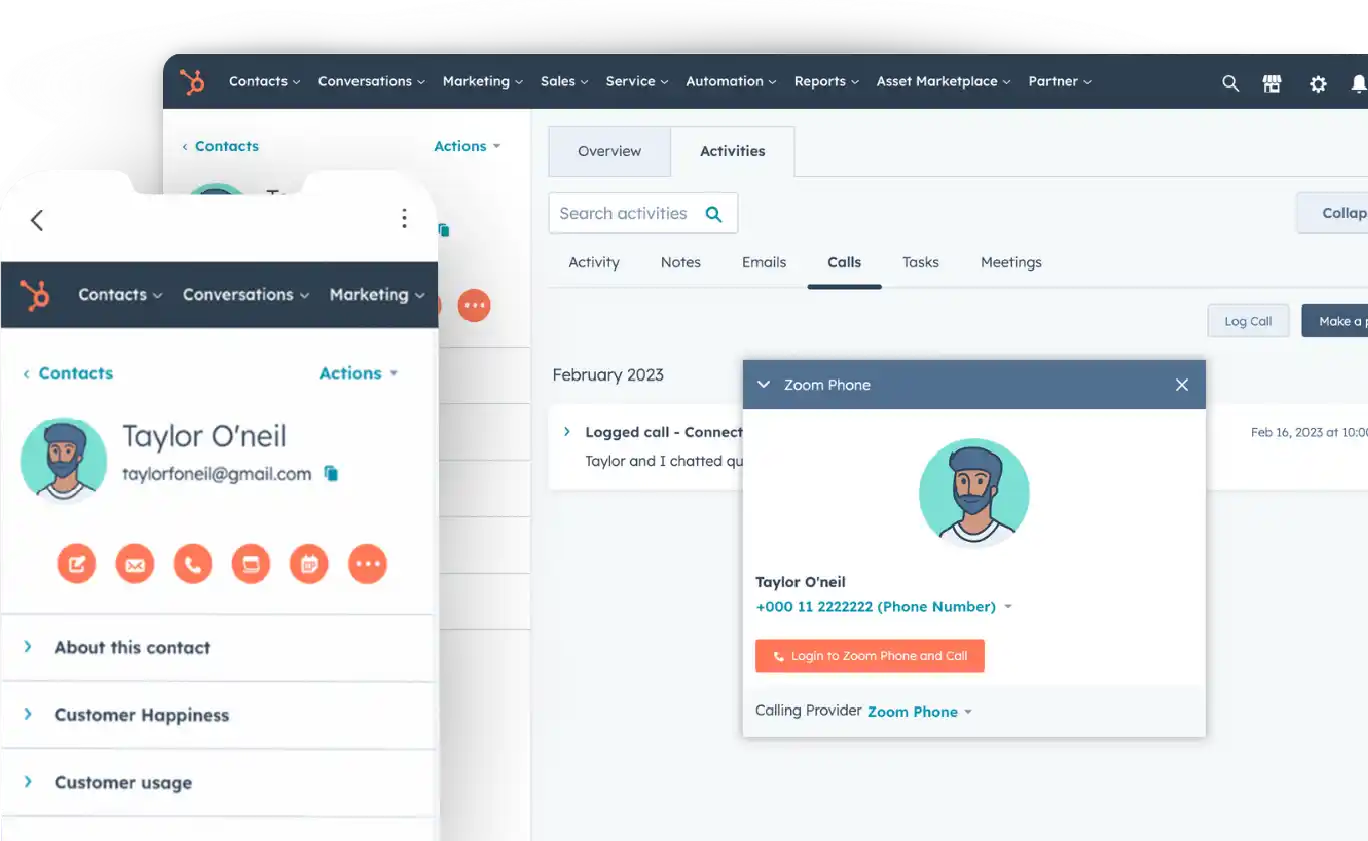The width and height of the screenshot is (1368, 841).
Task: Open the marketplace storefront icon
Action: 1272,83
